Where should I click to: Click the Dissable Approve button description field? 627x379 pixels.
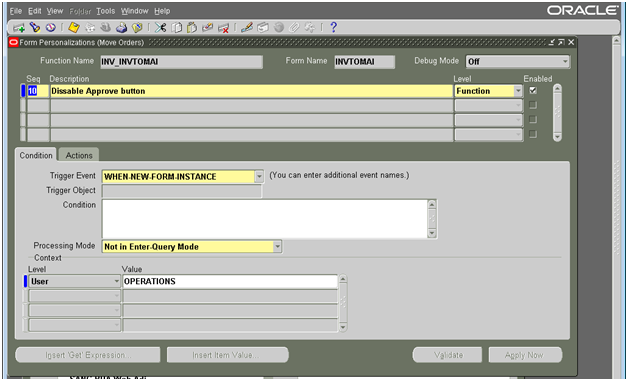[x=252, y=91]
